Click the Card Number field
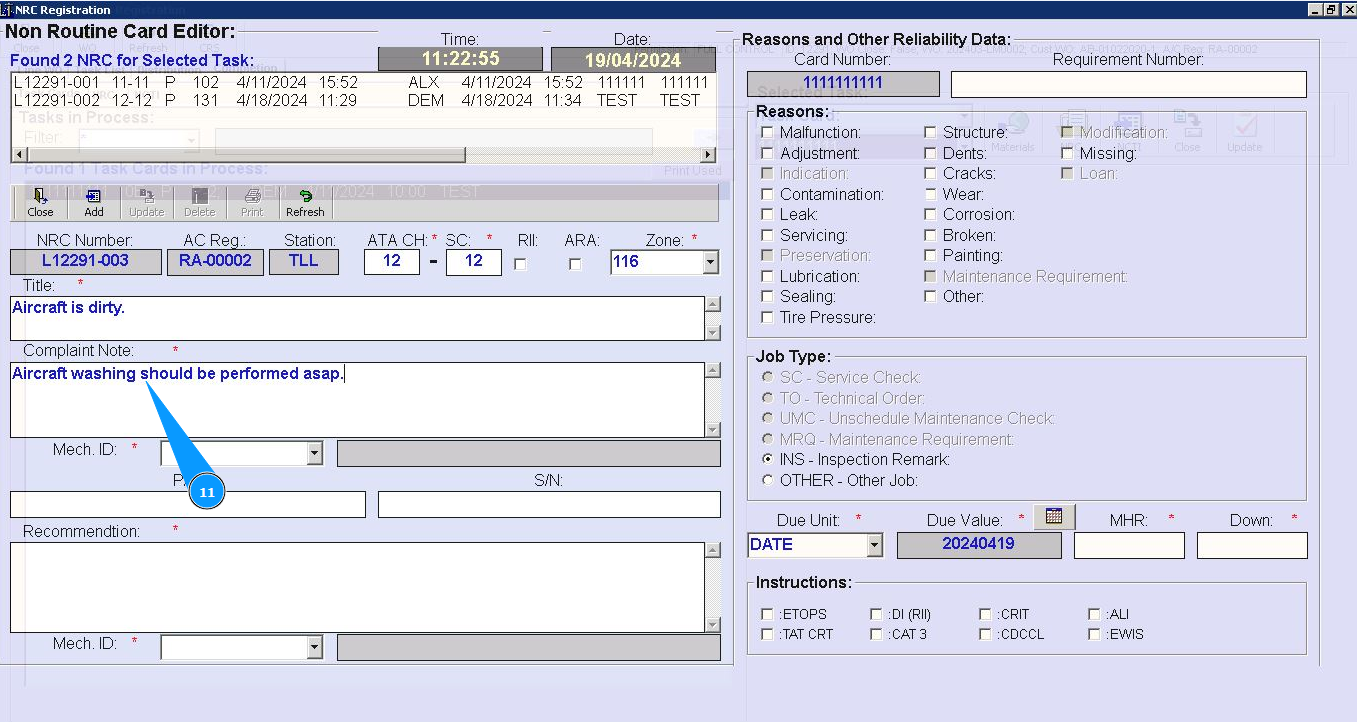 tap(843, 84)
